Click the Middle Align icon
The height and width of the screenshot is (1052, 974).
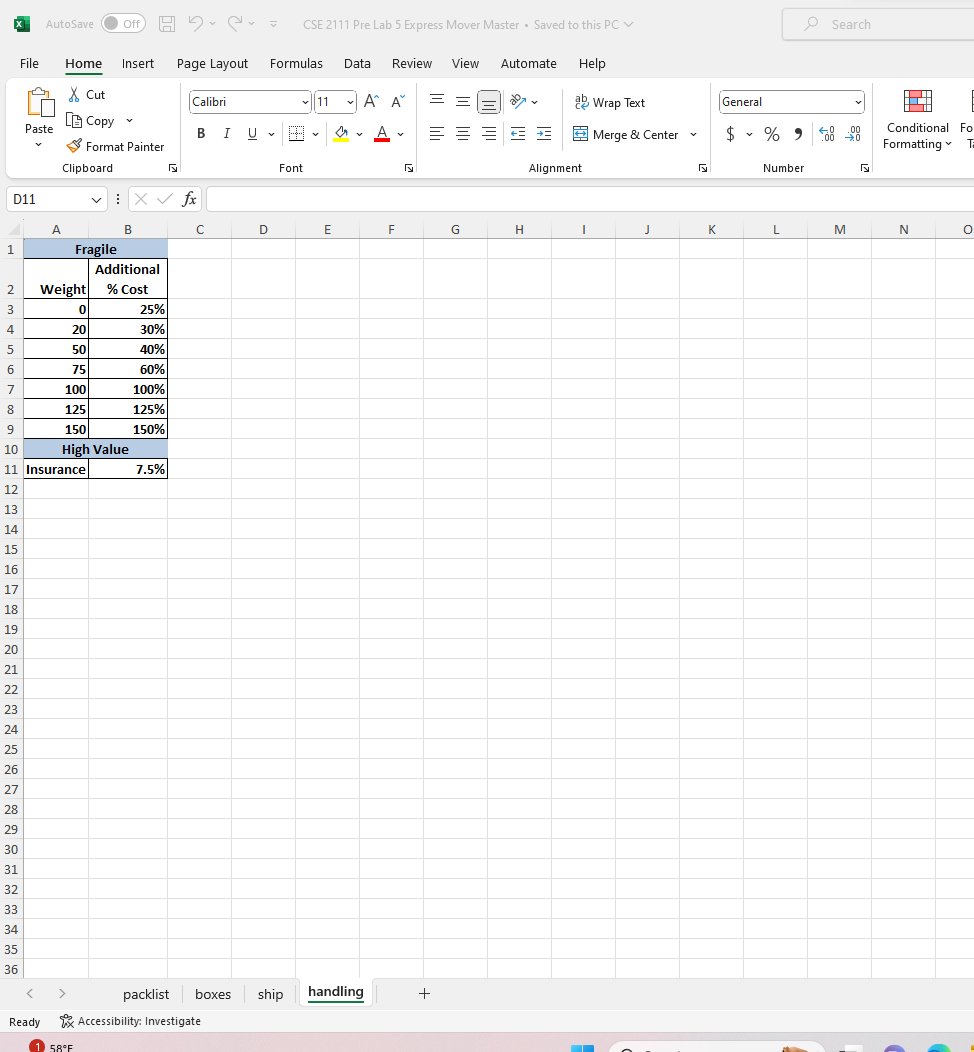coord(463,101)
